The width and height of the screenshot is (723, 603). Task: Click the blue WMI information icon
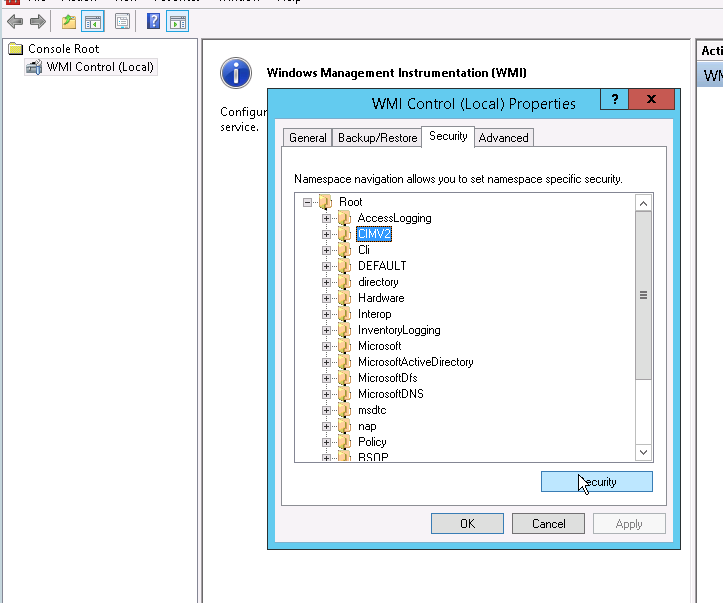tap(236, 73)
